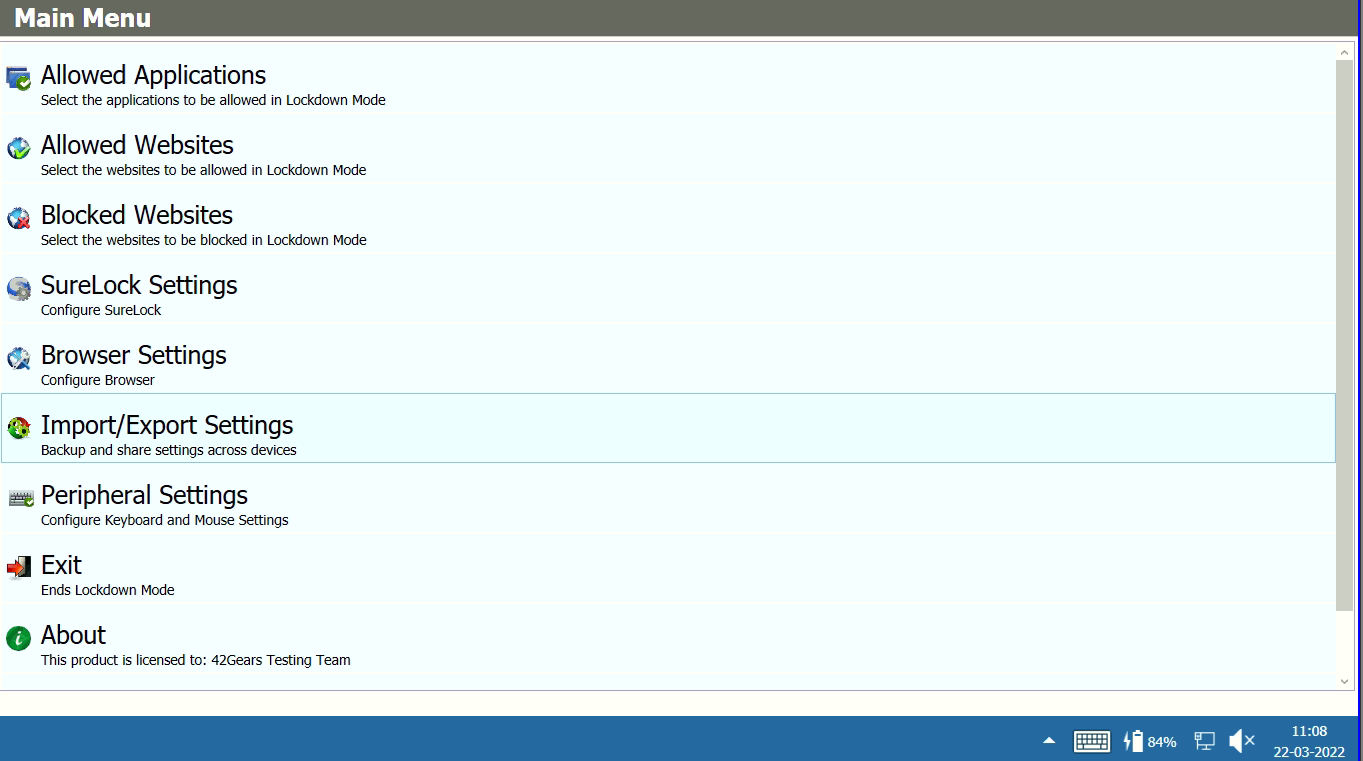The image size is (1363, 761).
Task: Click 'Select the websites to be allowed' text
Action: 203,170
